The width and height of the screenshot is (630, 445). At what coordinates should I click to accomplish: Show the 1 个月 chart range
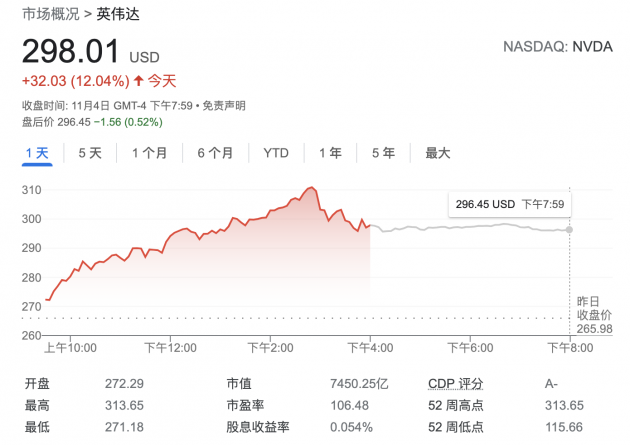(x=148, y=153)
